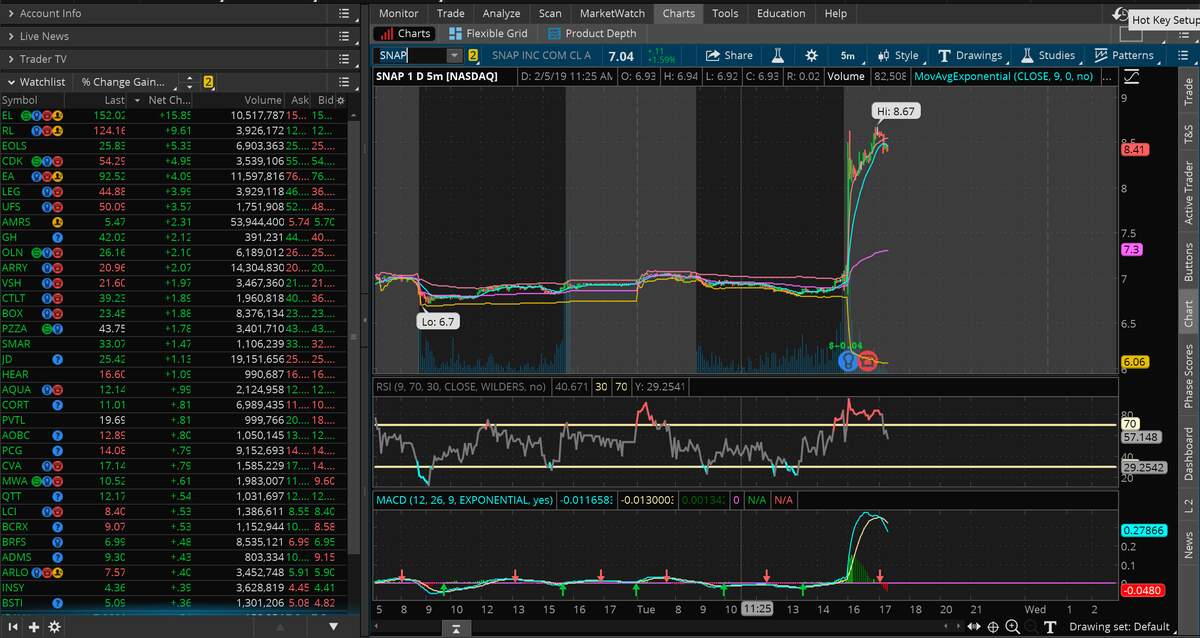1200x638 pixels.
Task: Click the yellow link number 2 on chart
Action: (473, 56)
